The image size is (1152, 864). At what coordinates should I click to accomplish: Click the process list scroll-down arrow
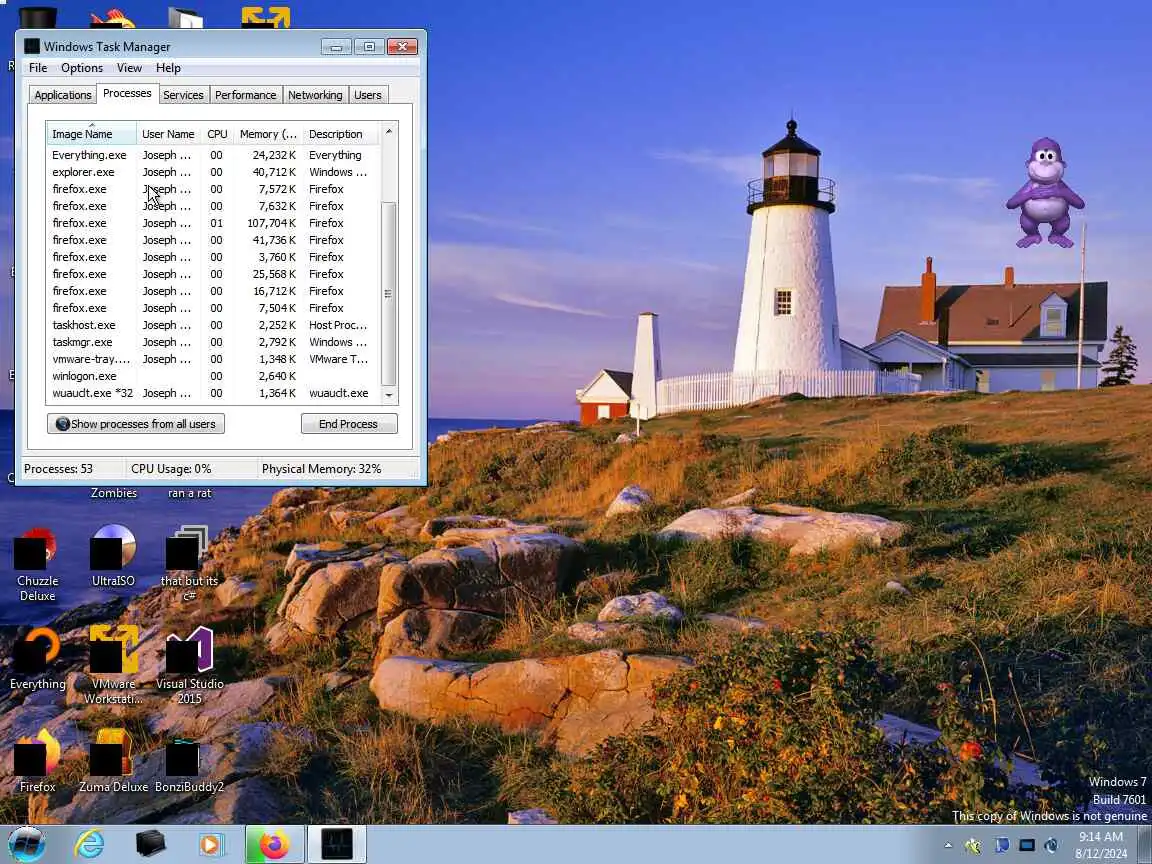[x=389, y=395]
